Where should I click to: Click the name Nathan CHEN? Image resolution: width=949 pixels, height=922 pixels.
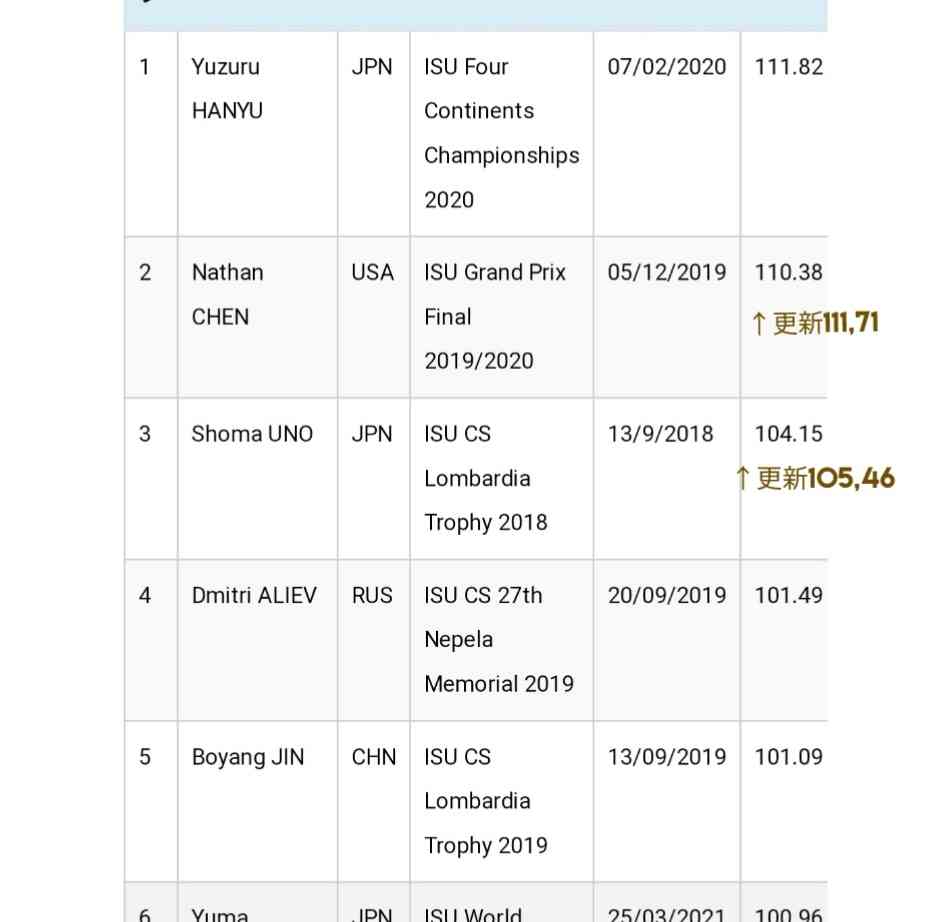[228, 294]
